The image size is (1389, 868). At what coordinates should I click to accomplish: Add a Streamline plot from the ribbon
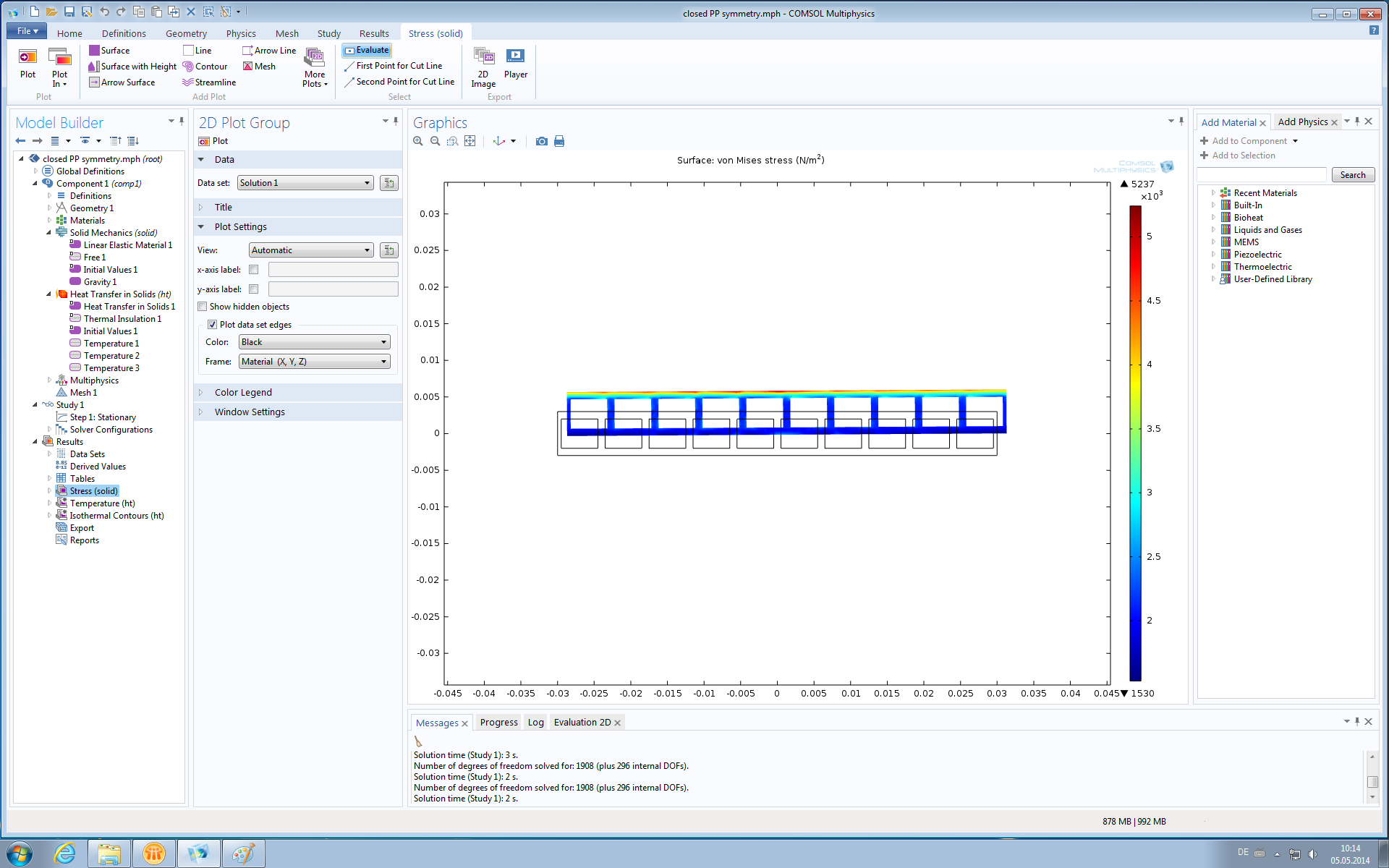[x=209, y=82]
